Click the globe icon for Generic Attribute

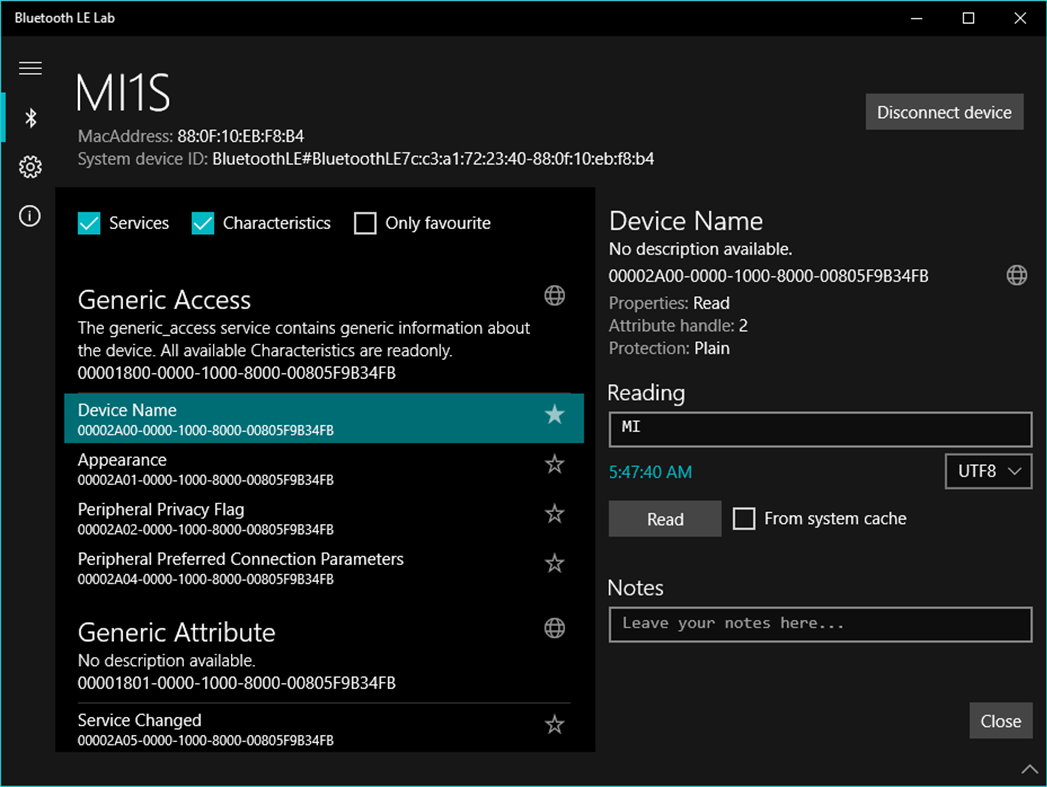tap(554, 628)
